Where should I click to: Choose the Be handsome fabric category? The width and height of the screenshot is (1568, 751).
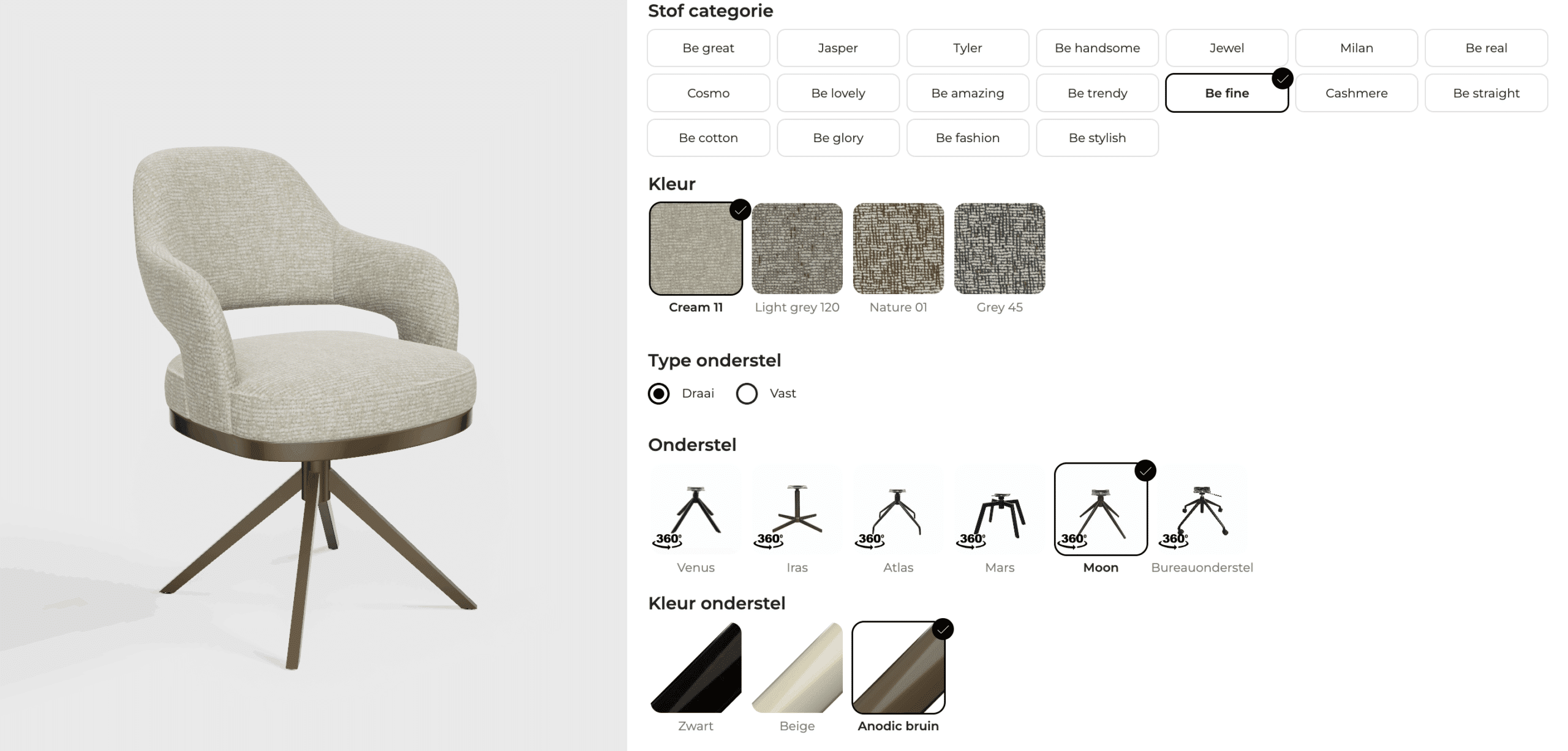click(1097, 48)
